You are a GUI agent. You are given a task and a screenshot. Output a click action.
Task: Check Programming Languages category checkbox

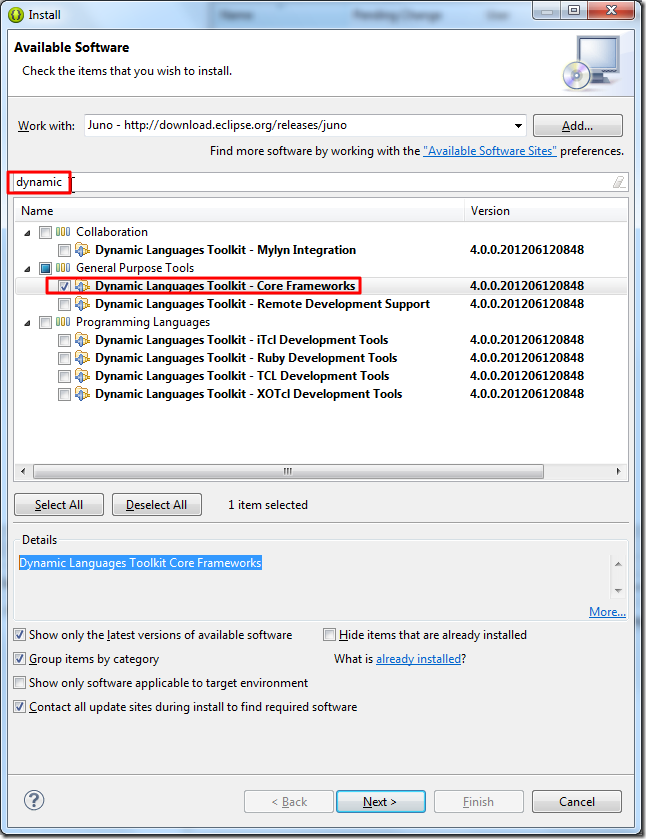pyautogui.click(x=45, y=322)
